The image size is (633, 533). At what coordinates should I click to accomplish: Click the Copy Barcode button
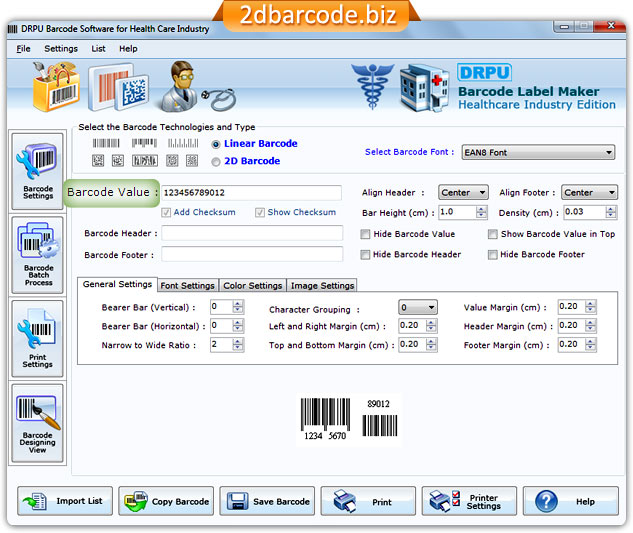[166, 501]
